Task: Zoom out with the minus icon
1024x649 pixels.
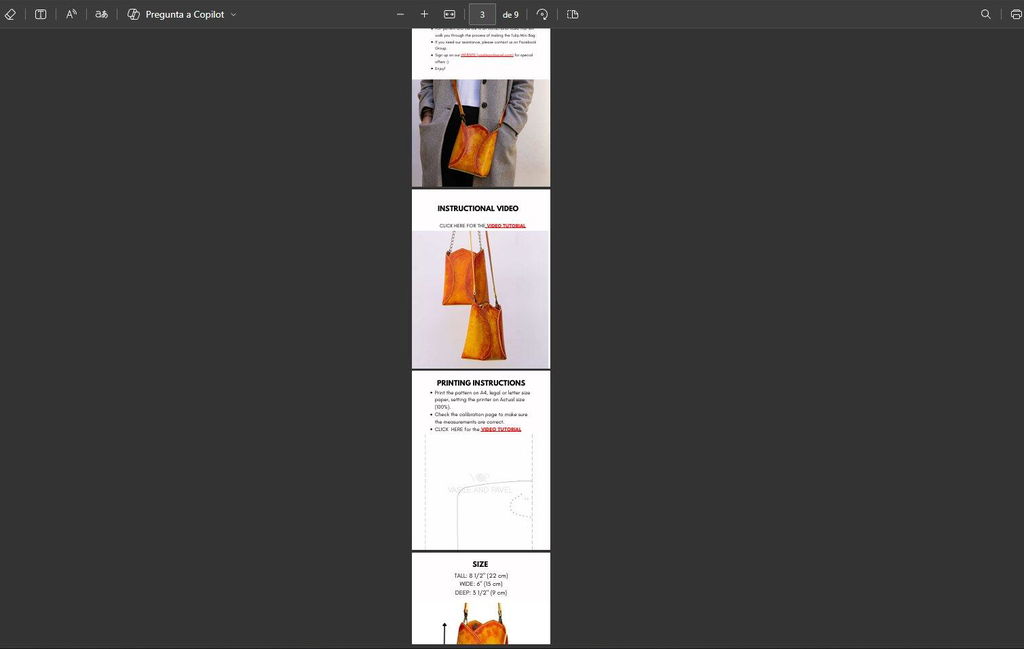Action: (400, 14)
